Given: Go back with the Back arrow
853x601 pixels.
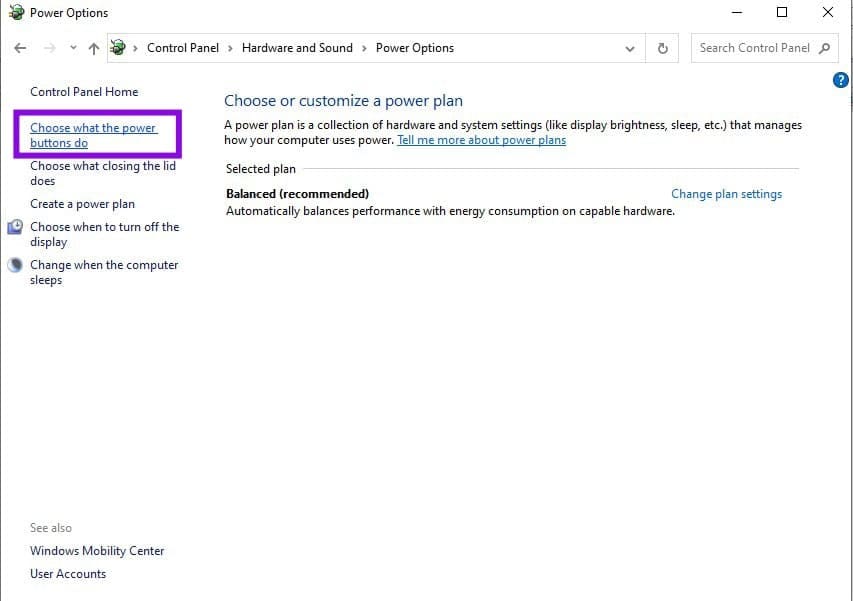Looking at the screenshot, I should pyautogui.click(x=20, y=48).
